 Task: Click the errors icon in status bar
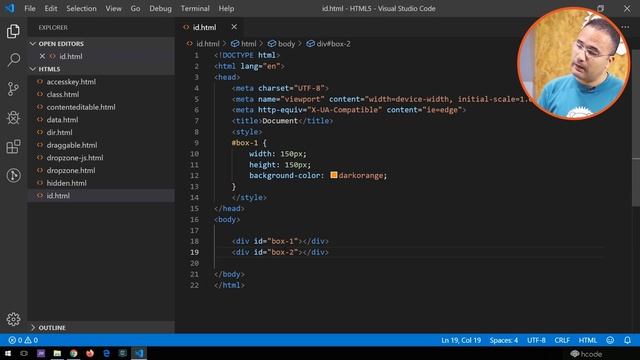click(x=12, y=340)
